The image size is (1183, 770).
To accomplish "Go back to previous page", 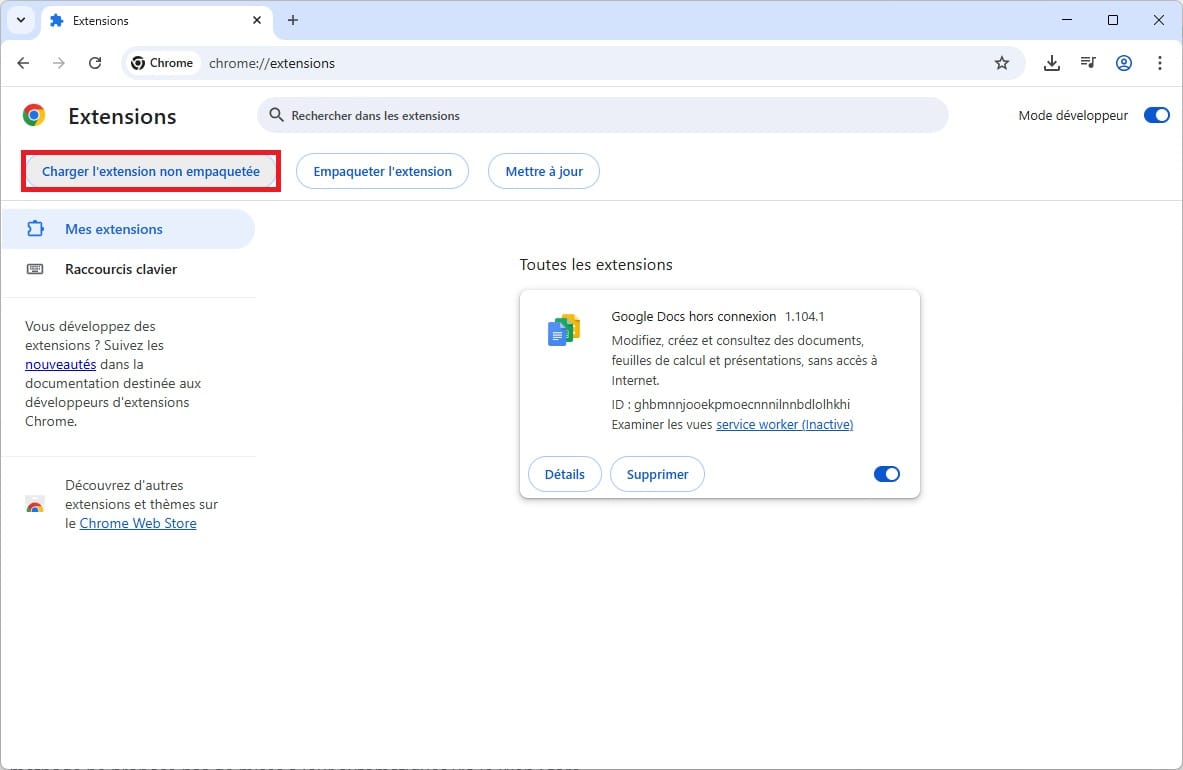I will click(x=23, y=63).
